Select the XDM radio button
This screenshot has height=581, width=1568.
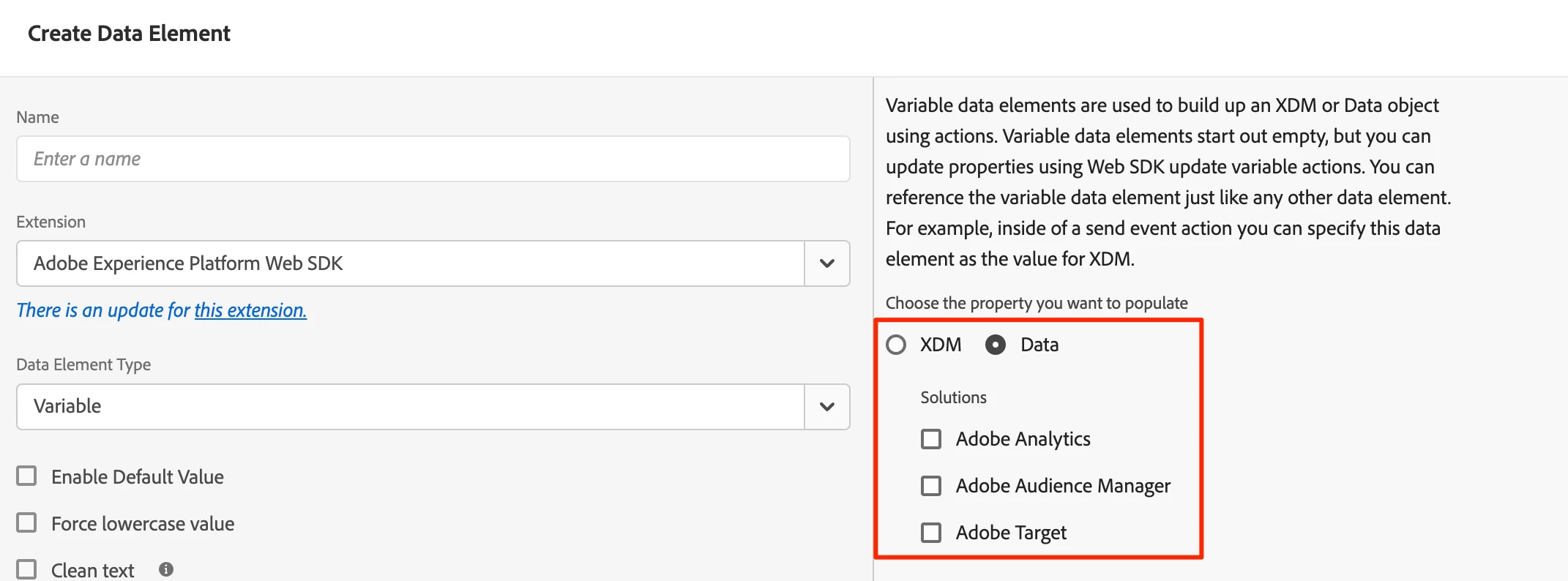[896, 345]
